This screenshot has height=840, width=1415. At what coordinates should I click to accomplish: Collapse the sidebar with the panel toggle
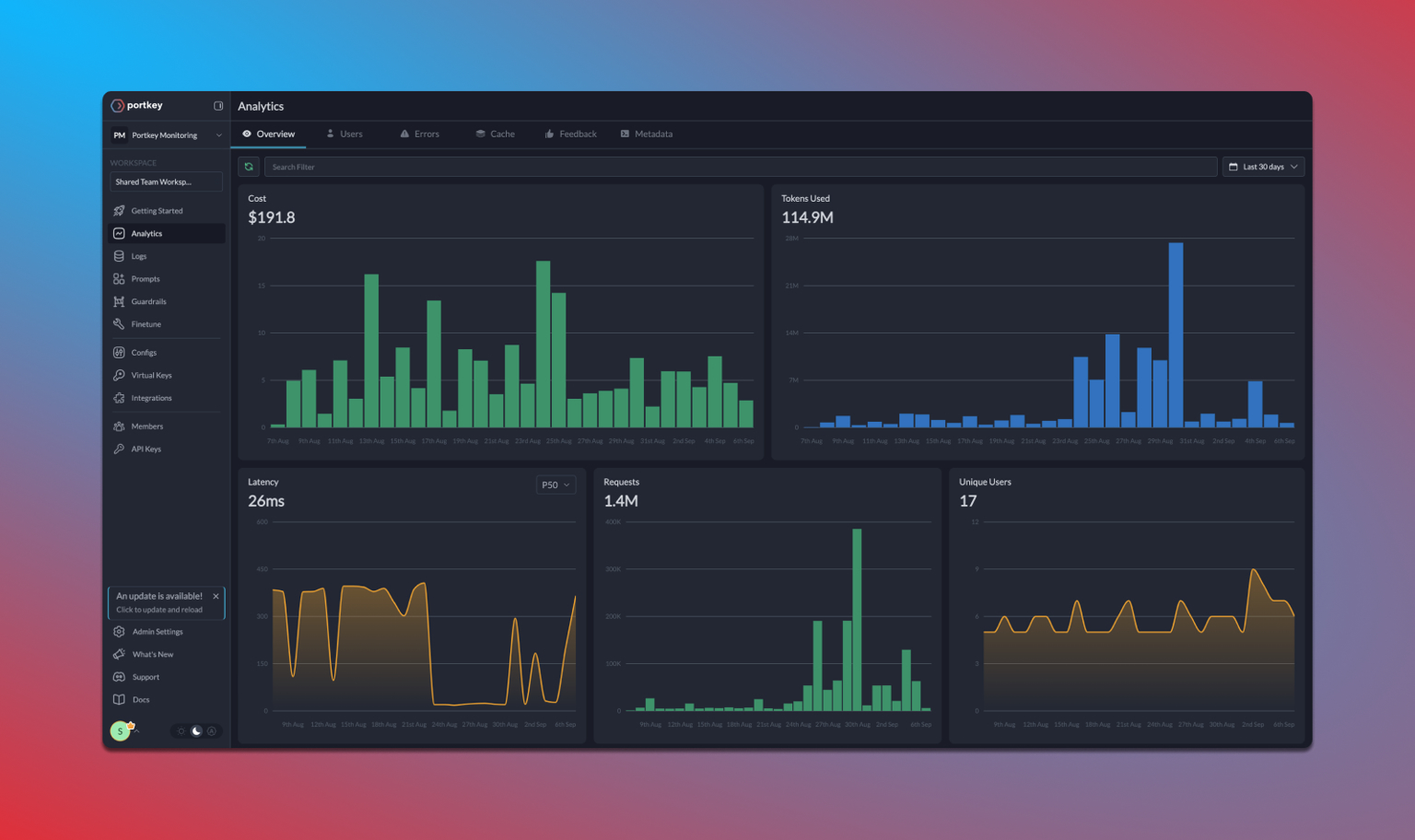coord(218,105)
